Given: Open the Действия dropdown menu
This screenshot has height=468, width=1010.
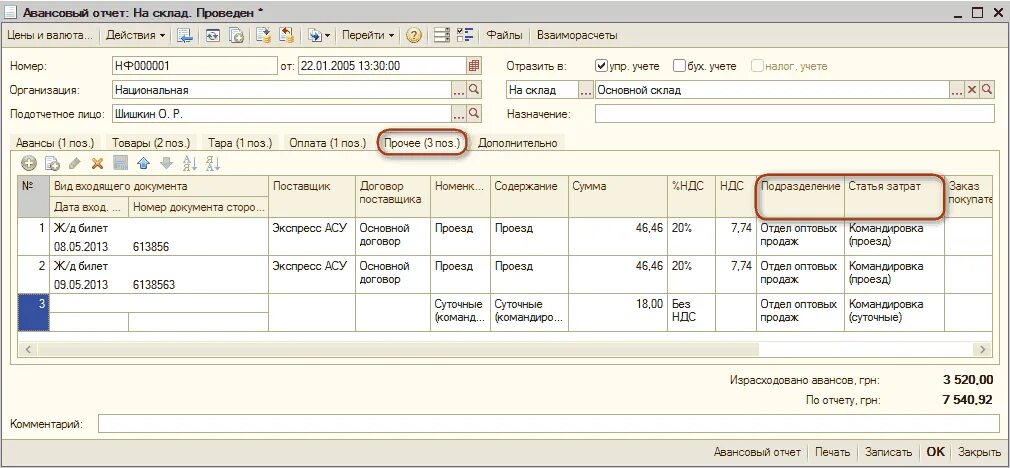Looking at the screenshot, I should pos(135,35).
